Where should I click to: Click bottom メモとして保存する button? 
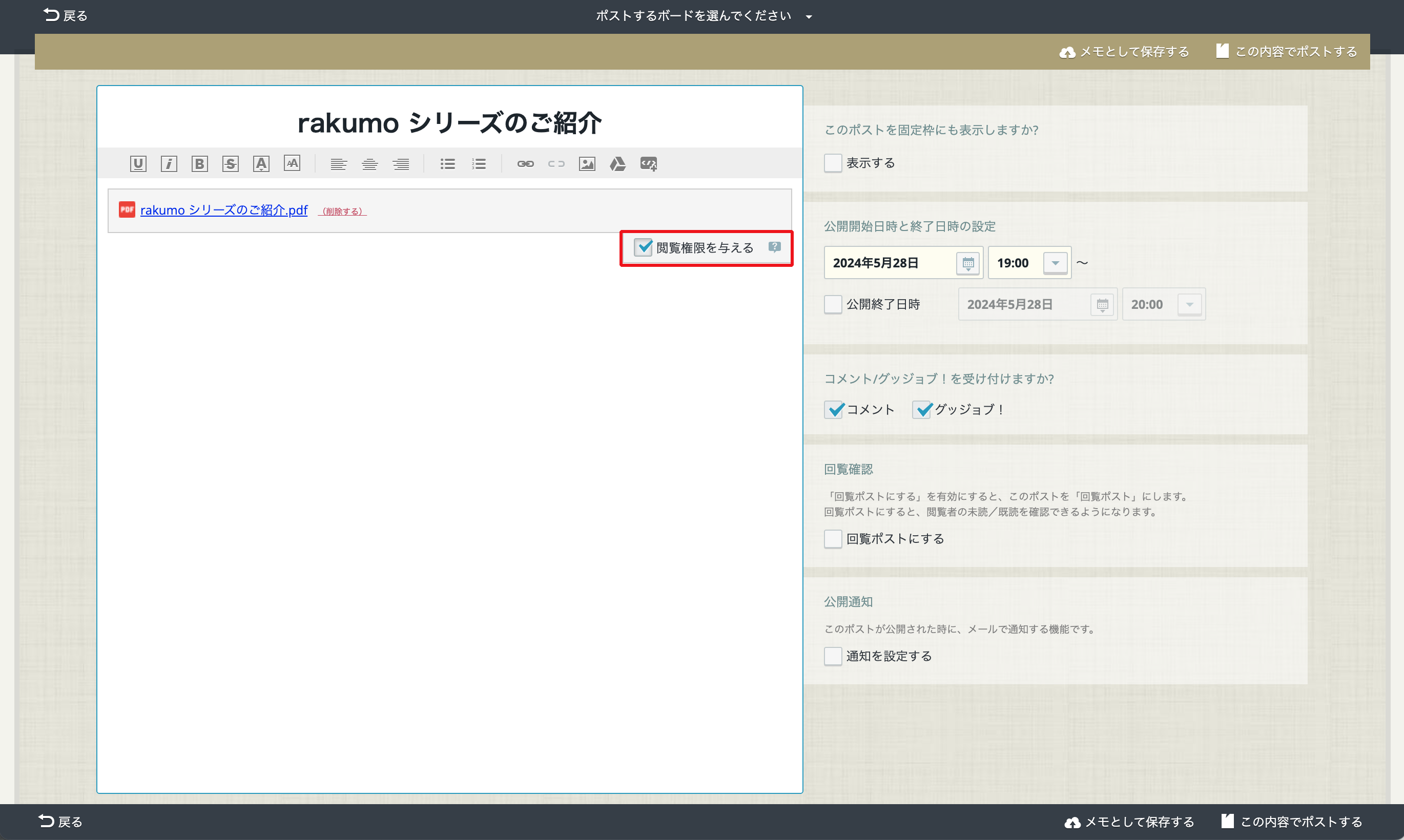pos(1129,822)
